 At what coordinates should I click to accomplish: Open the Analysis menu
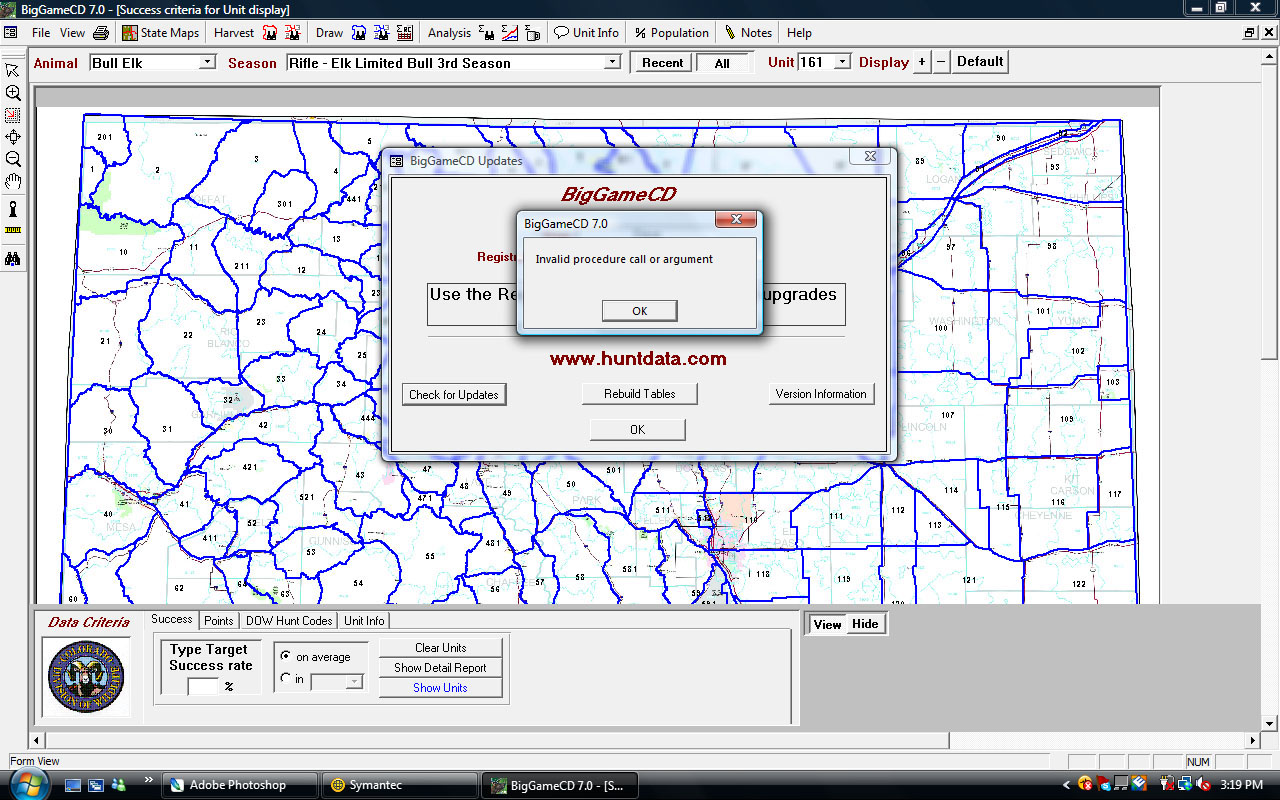[x=449, y=33]
